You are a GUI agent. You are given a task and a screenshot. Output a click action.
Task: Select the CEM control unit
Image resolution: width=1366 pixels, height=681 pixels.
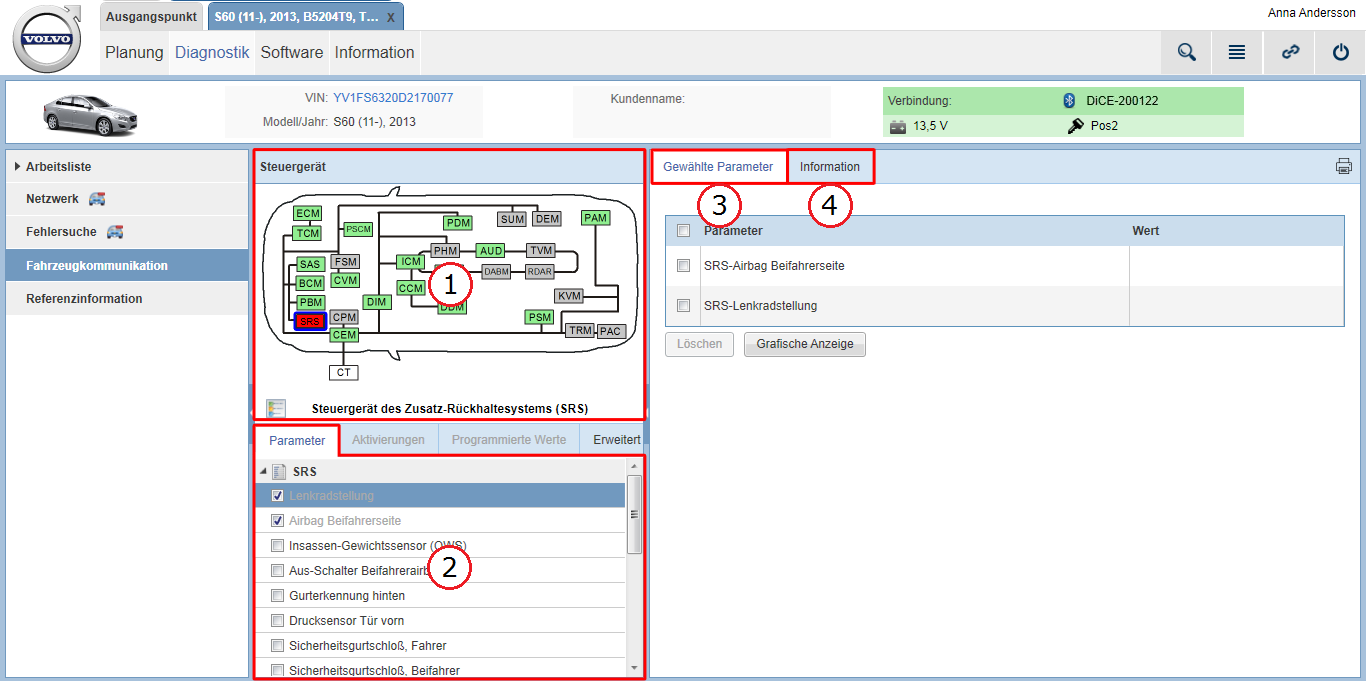coord(344,335)
